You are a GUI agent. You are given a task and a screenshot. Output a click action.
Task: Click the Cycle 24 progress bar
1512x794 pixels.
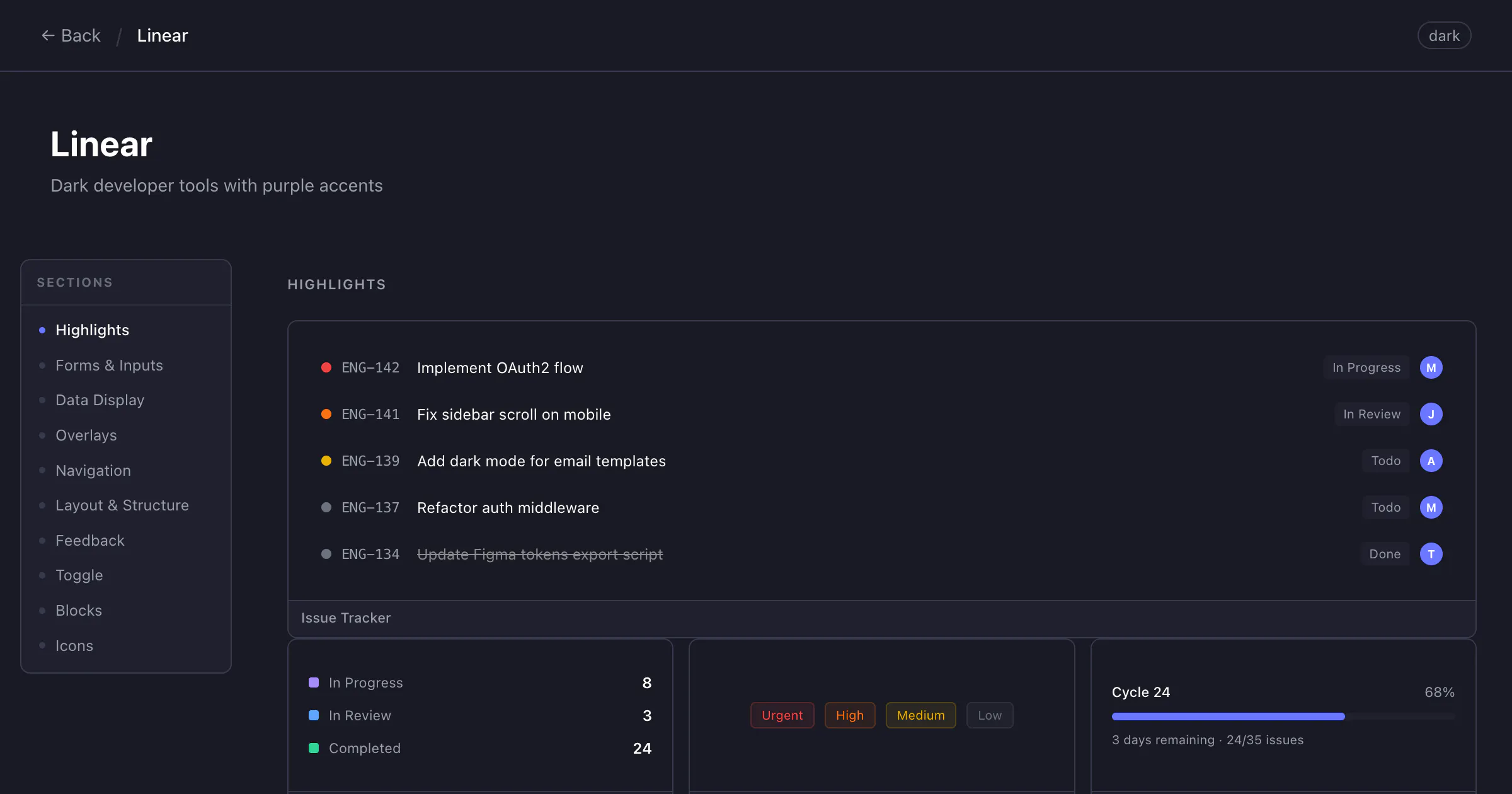pyautogui.click(x=1283, y=716)
